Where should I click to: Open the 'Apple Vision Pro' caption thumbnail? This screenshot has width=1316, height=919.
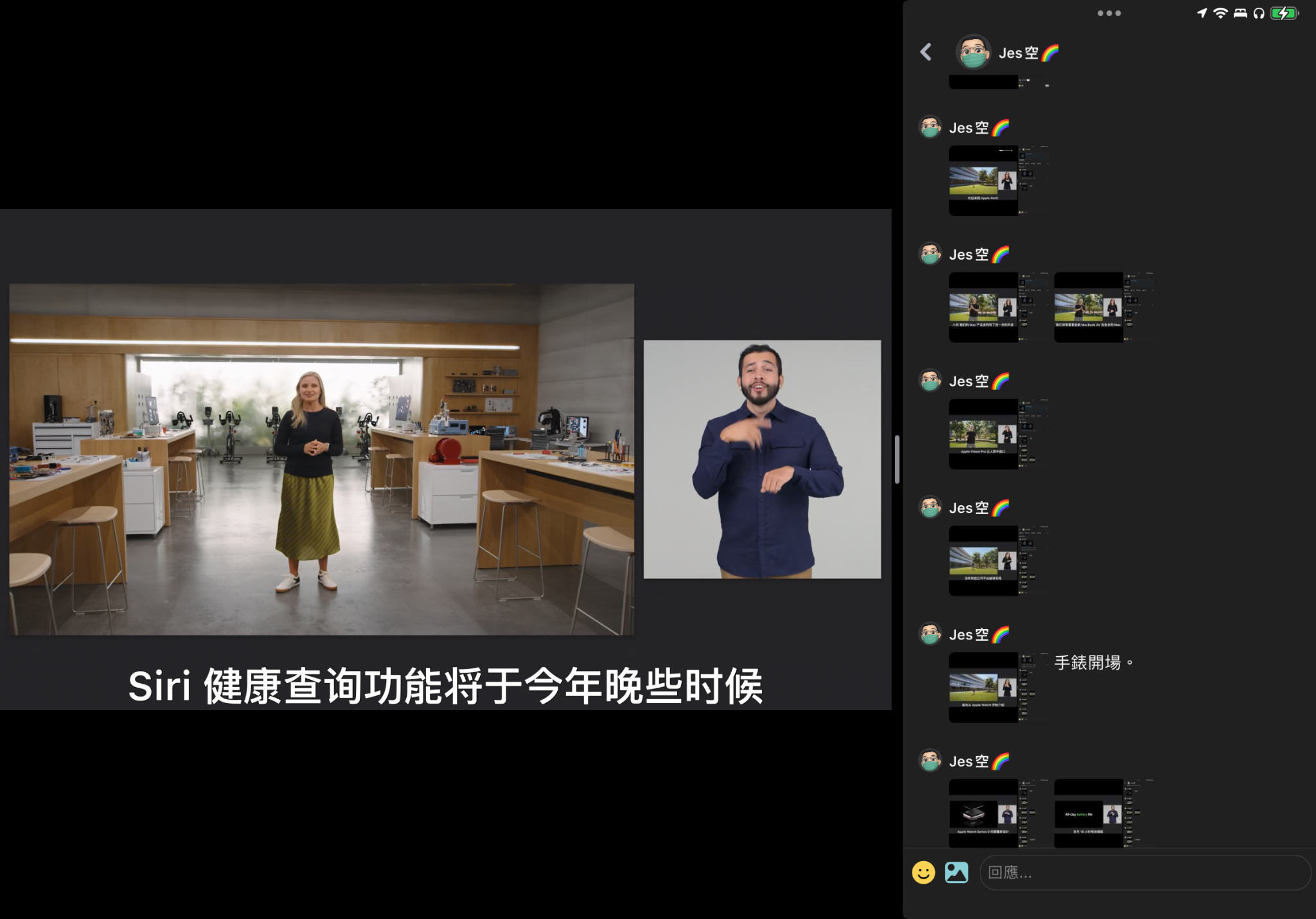pos(999,434)
